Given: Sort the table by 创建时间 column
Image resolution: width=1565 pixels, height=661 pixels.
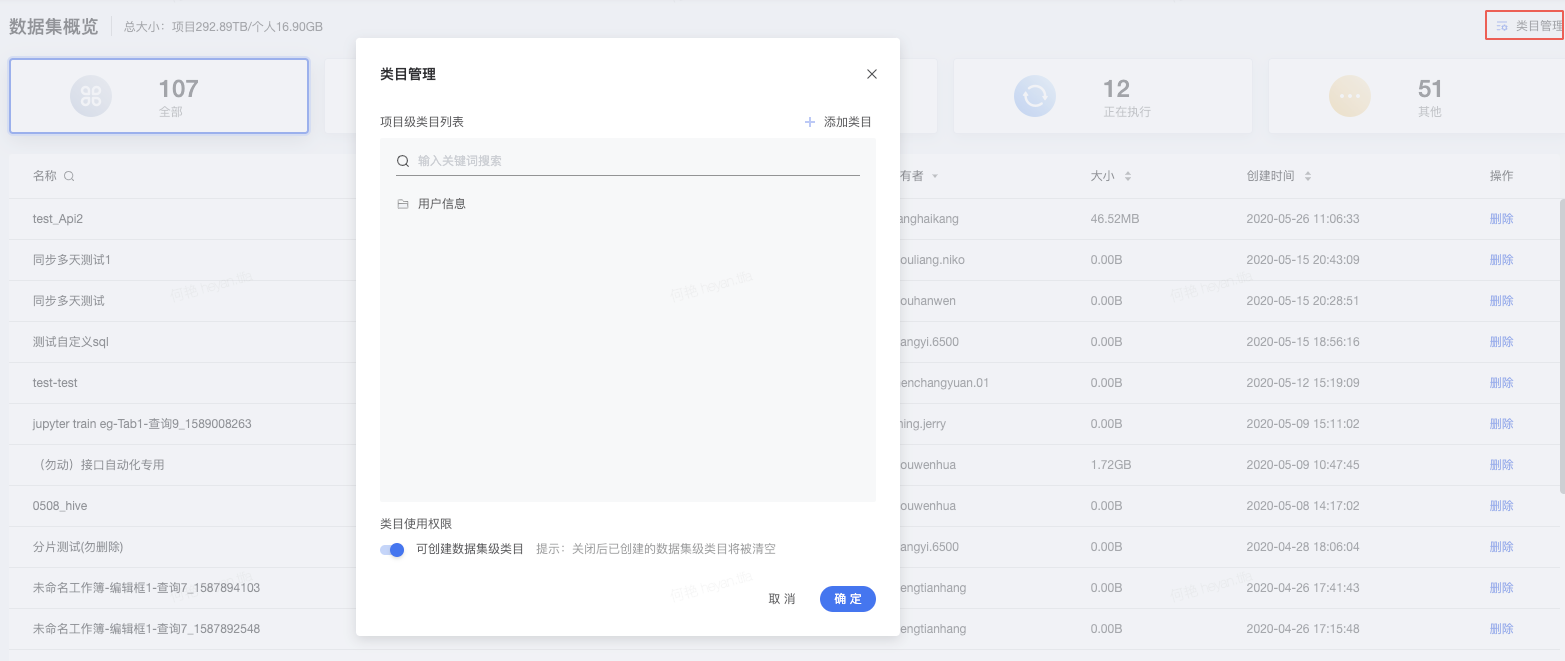Looking at the screenshot, I should 1307,176.
